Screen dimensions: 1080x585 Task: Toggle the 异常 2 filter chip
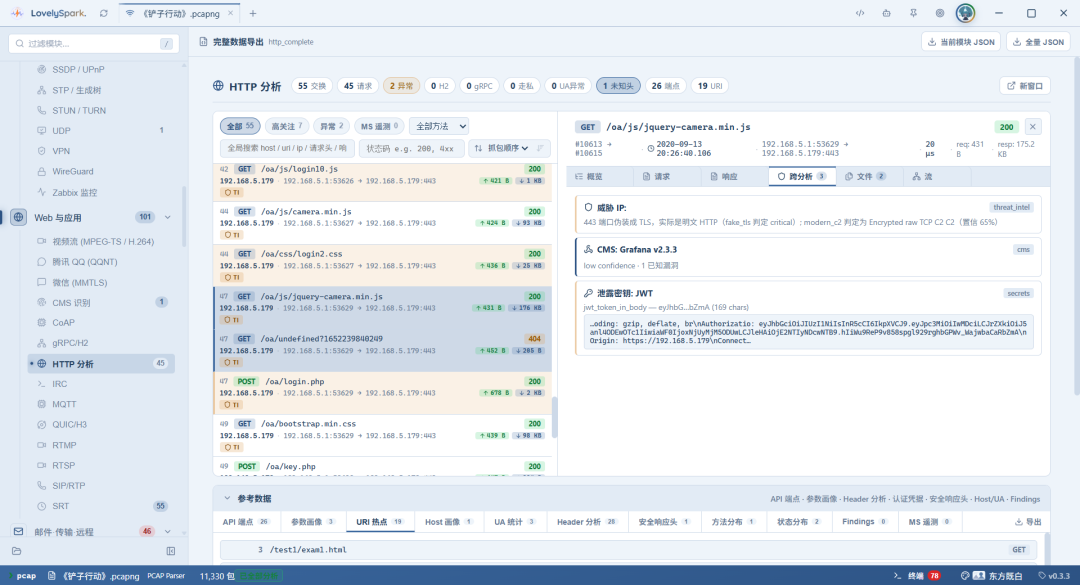(331, 126)
